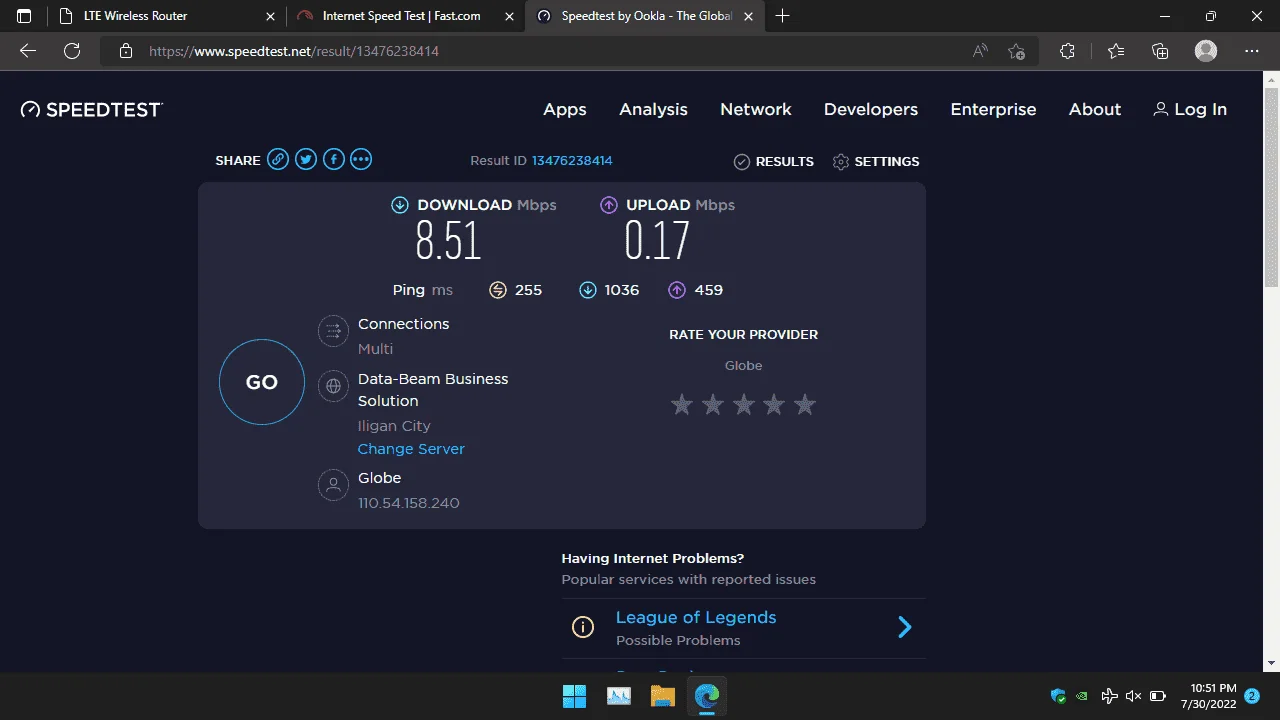Screen dimensions: 1280x720
Task: Click the League of Legends warning icon
Action: coord(582,627)
